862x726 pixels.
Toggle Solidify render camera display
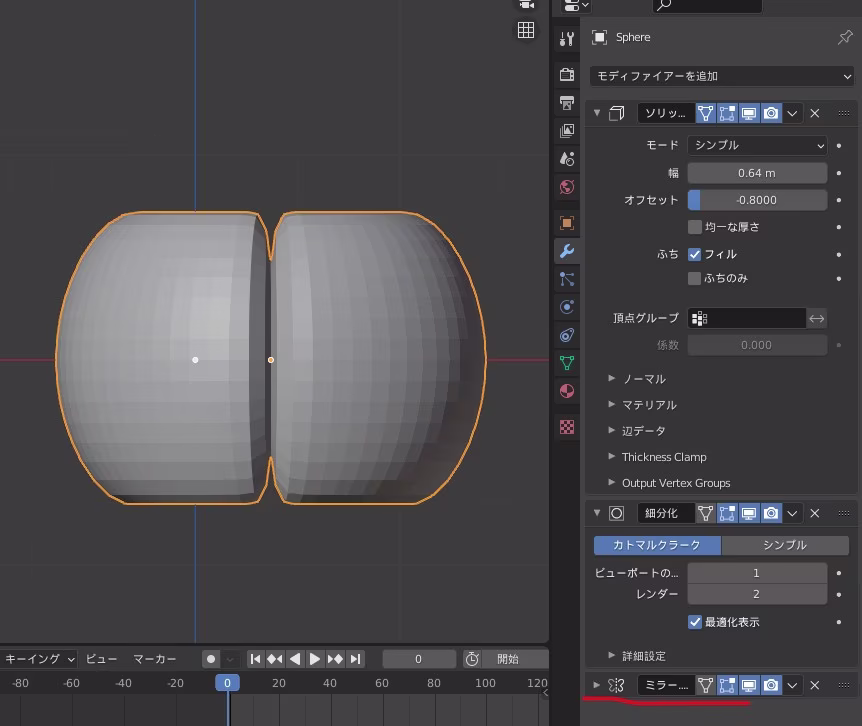click(771, 113)
